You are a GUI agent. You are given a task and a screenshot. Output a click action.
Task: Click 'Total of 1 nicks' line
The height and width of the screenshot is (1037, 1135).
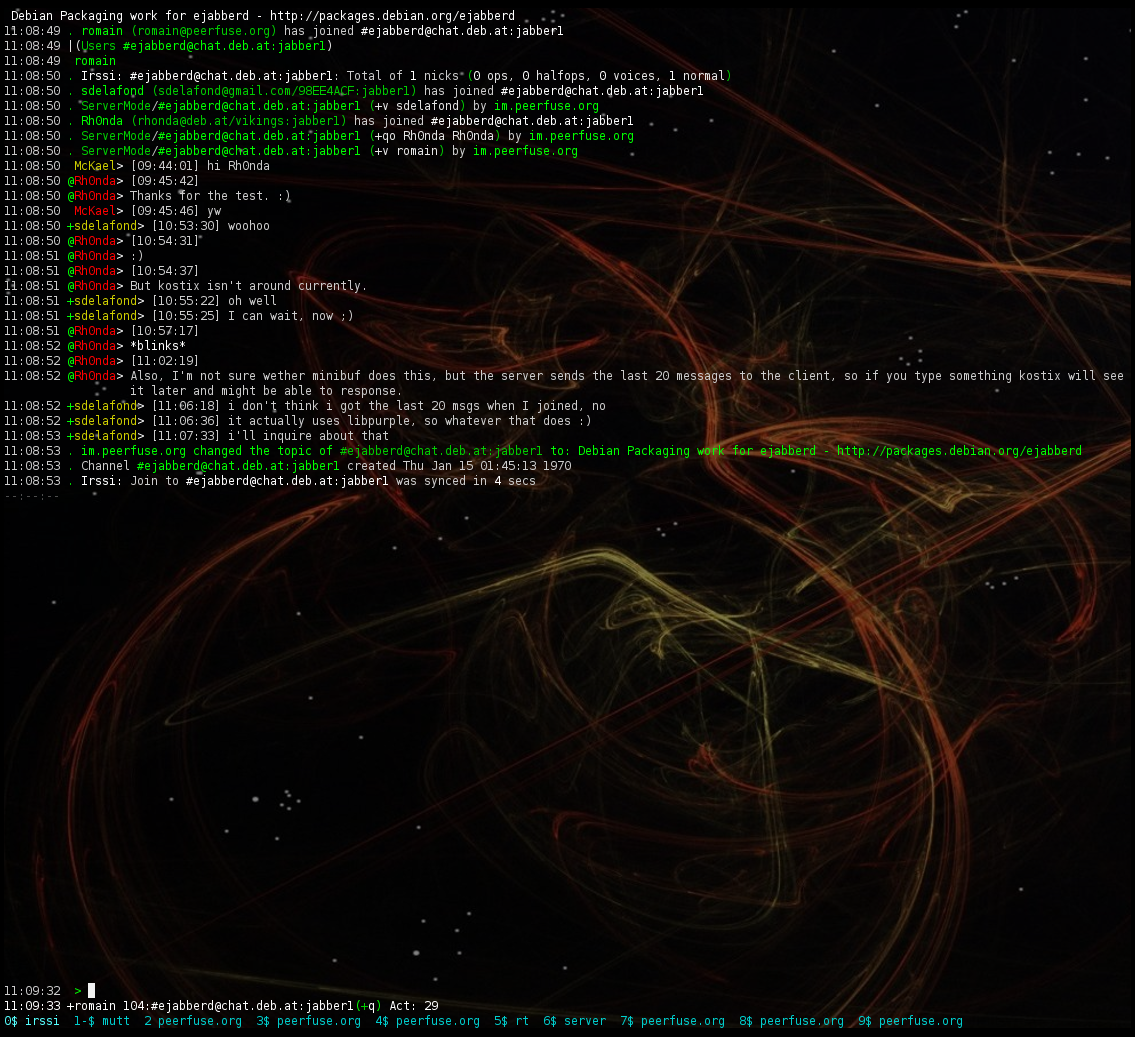pos(402,75)
